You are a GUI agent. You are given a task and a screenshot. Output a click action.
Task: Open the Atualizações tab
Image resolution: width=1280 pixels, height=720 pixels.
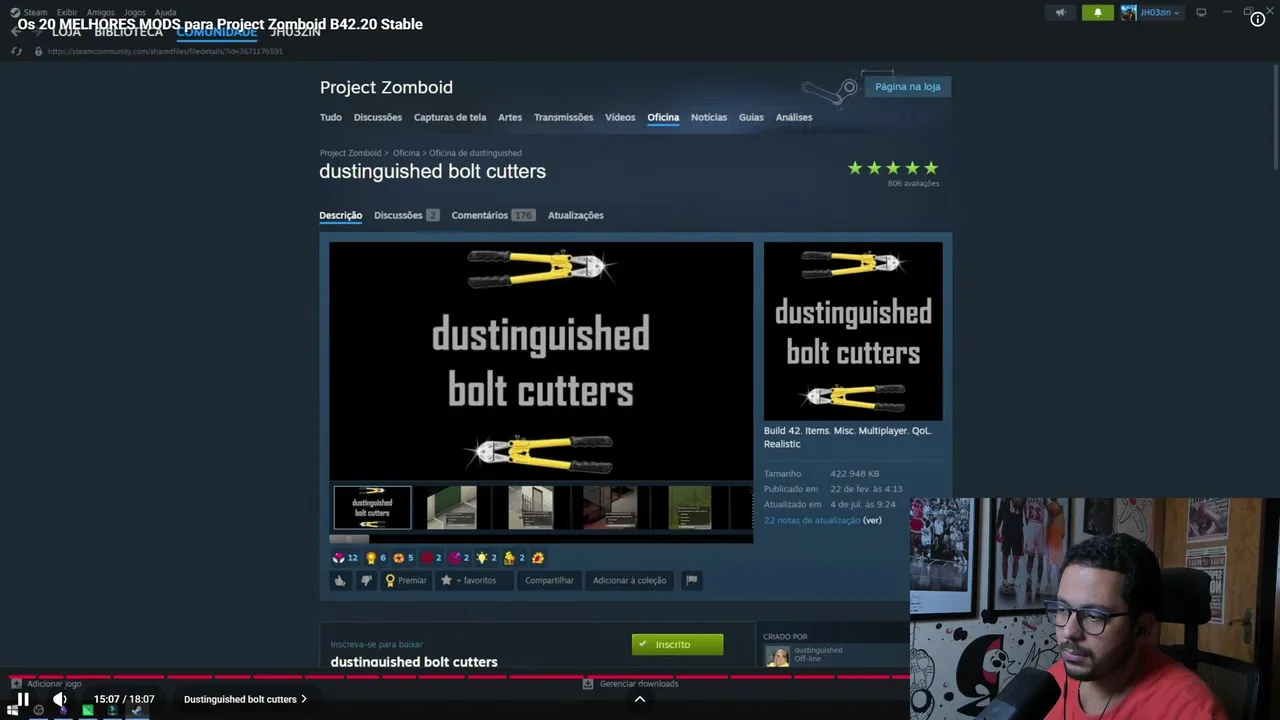point(576,215)
